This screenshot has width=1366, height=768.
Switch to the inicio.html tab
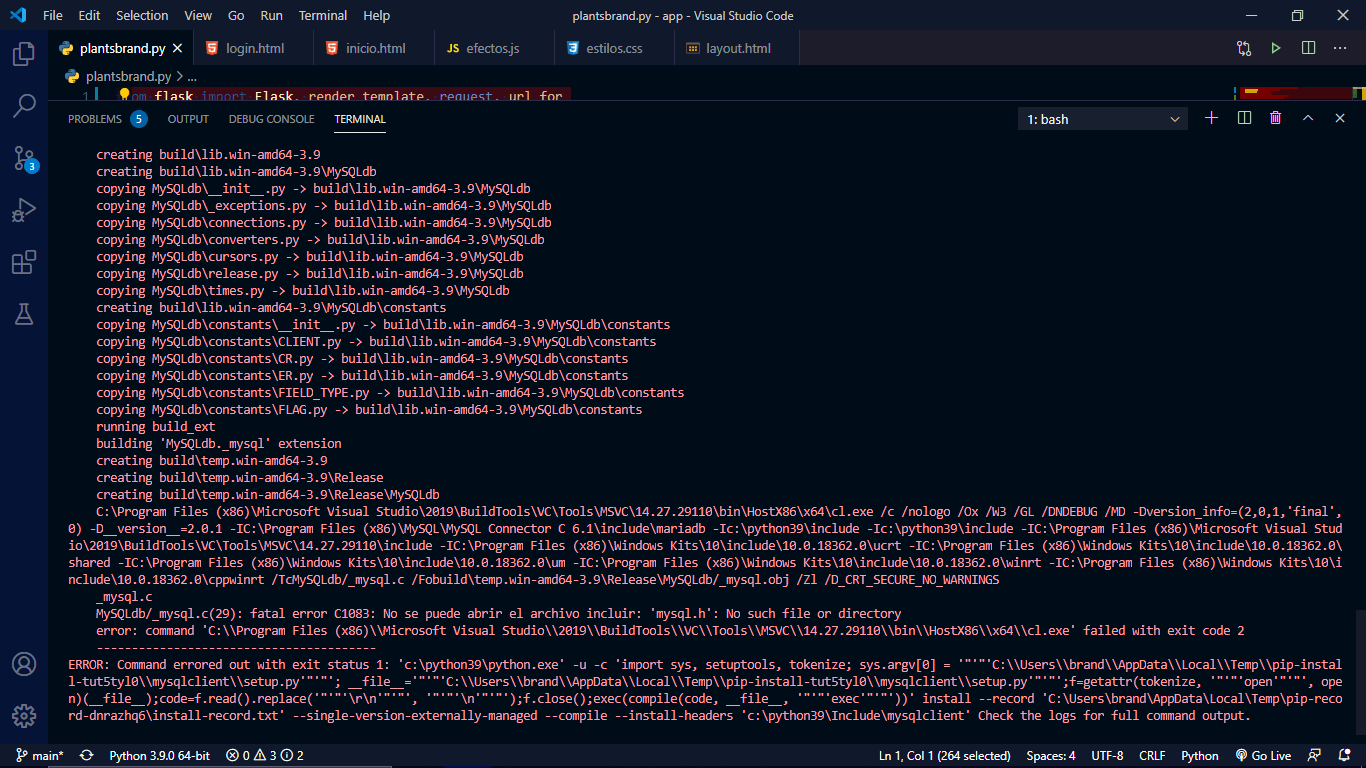click(374, 48)
